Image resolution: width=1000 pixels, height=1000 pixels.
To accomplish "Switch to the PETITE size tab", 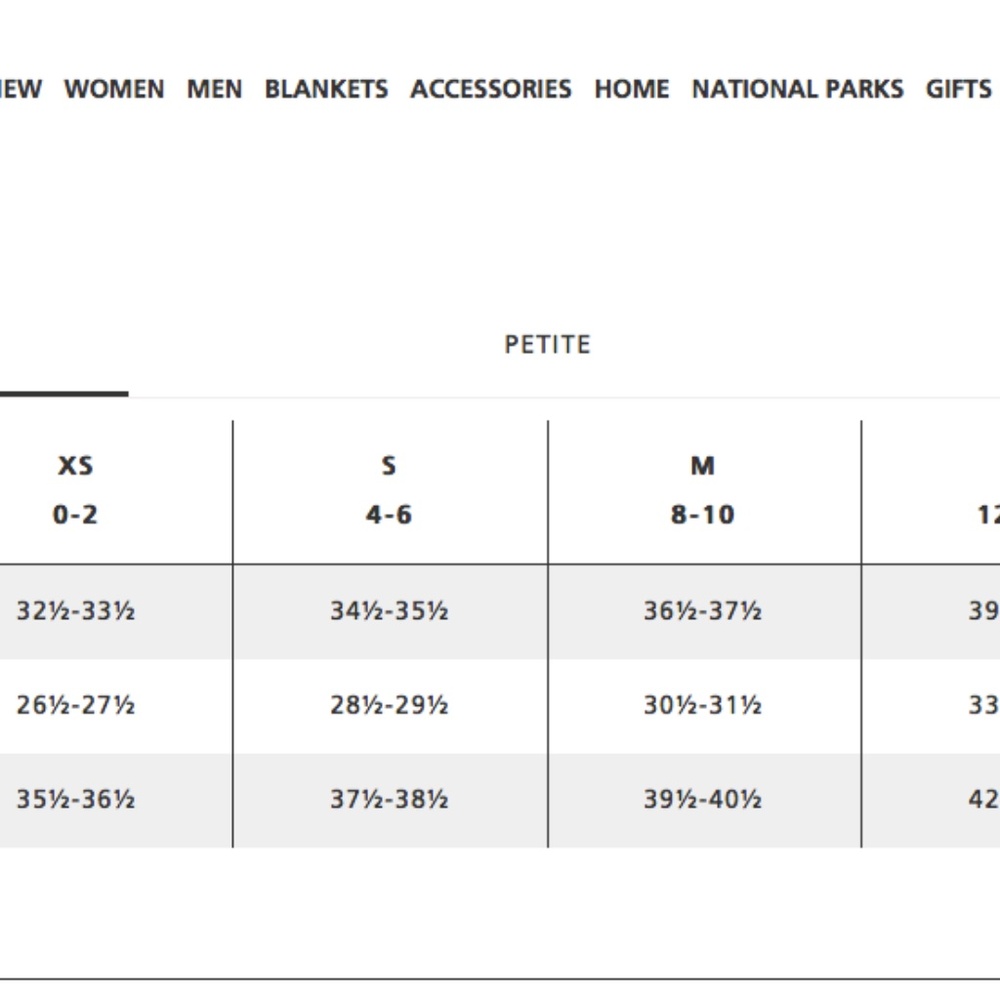I will [547, 345].
